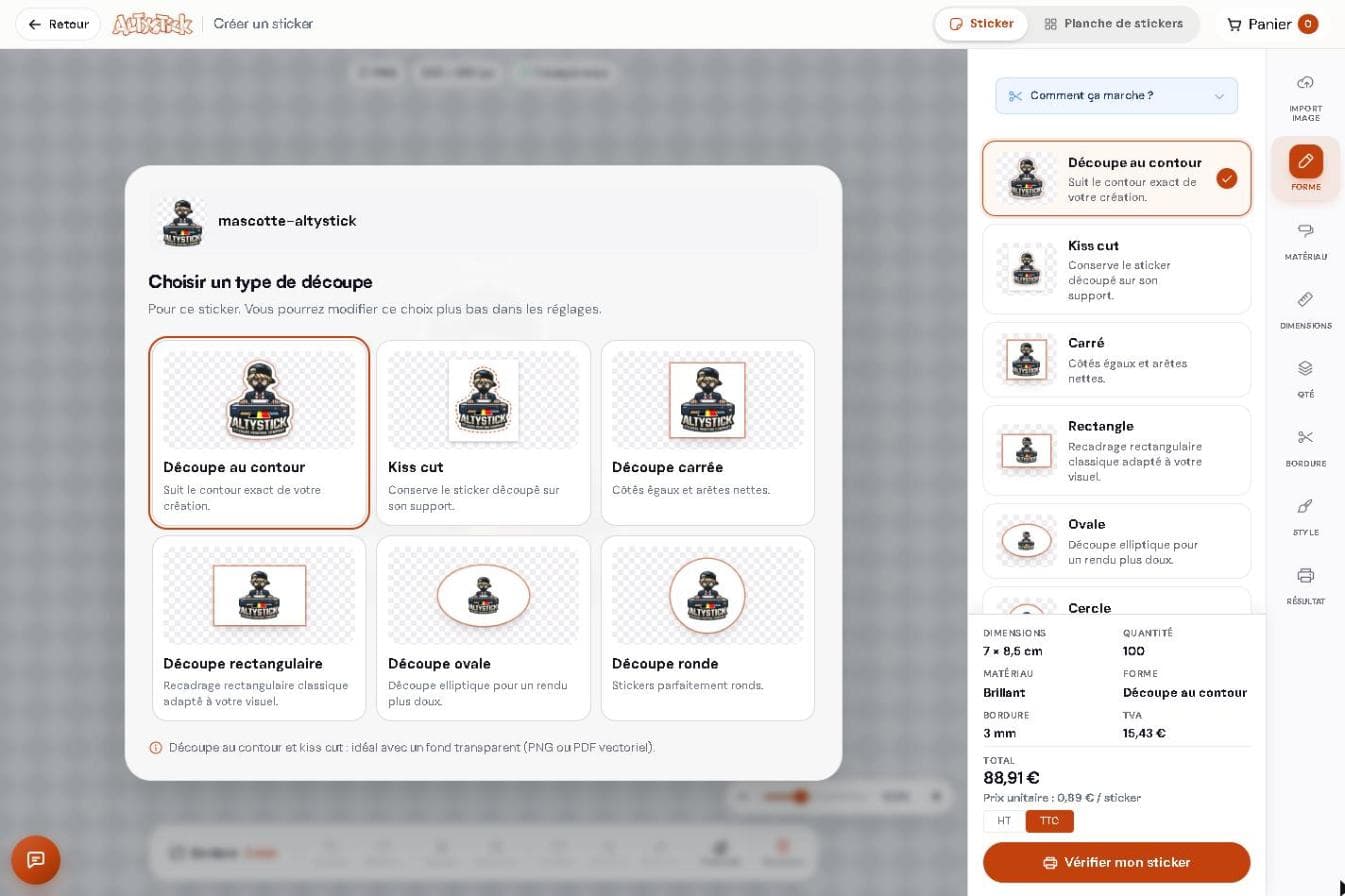This screenshot has width=1345, height=896.
Task: Open the Import Image sidebar step
Action: pyautogui.click(x=1305, y=98)
